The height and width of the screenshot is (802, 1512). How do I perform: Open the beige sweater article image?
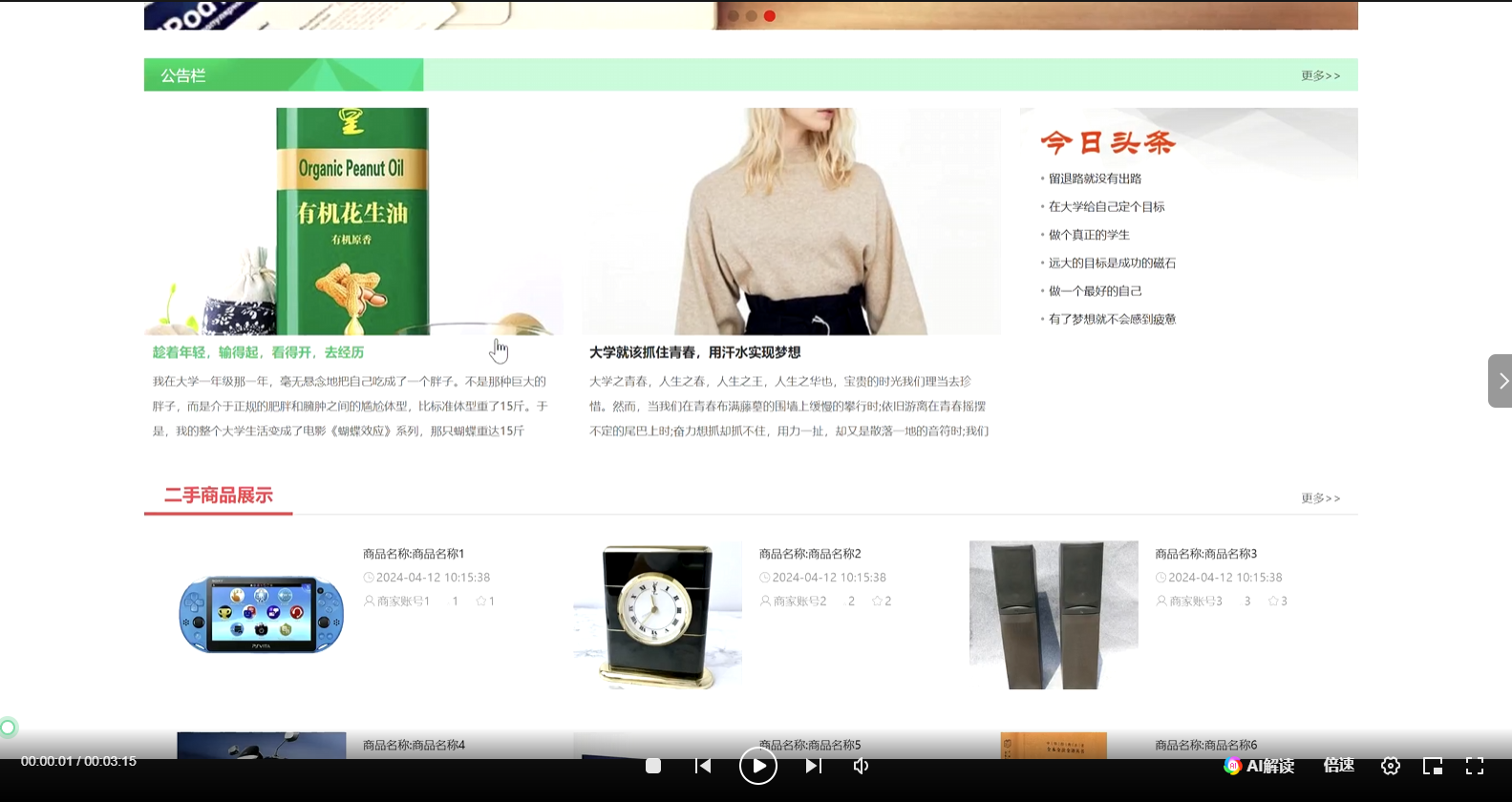(792, 222)
